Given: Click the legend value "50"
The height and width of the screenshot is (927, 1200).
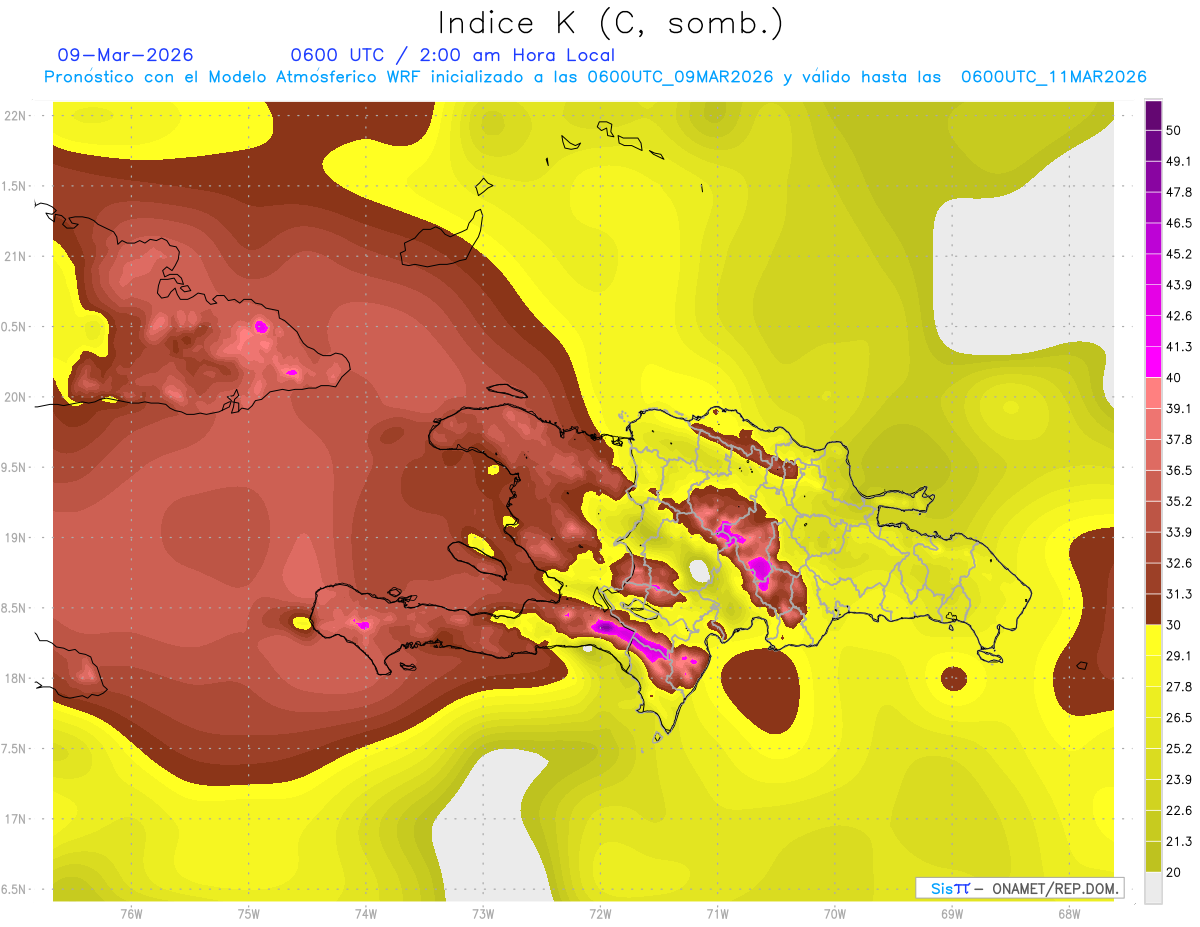Looking at the screenshot, I should tap(1173, 129).
